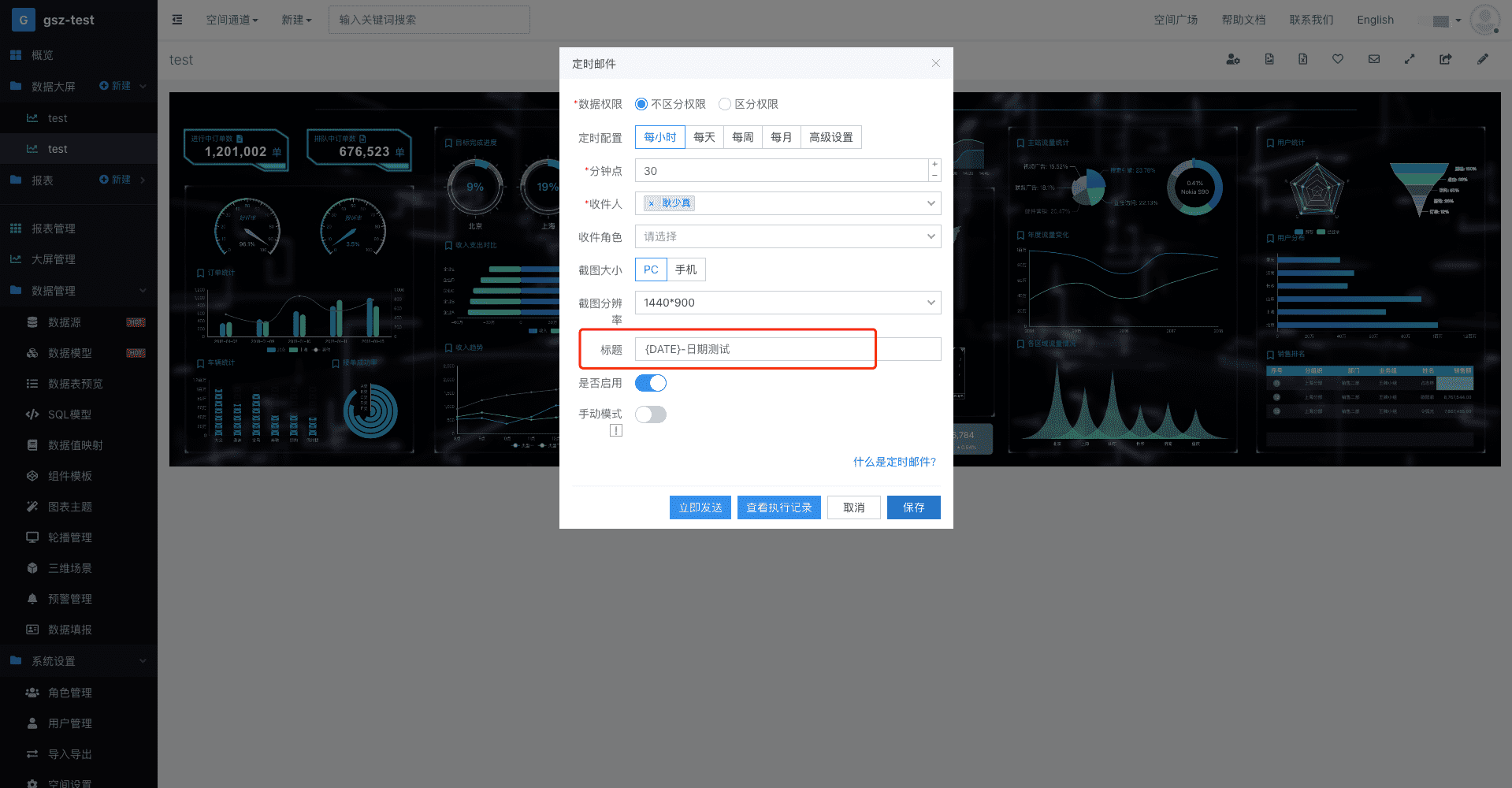Viewport: 1512px width, 788px height.
Task: Open 帮助文档 in the top bar
Action: pos(1243,20)
